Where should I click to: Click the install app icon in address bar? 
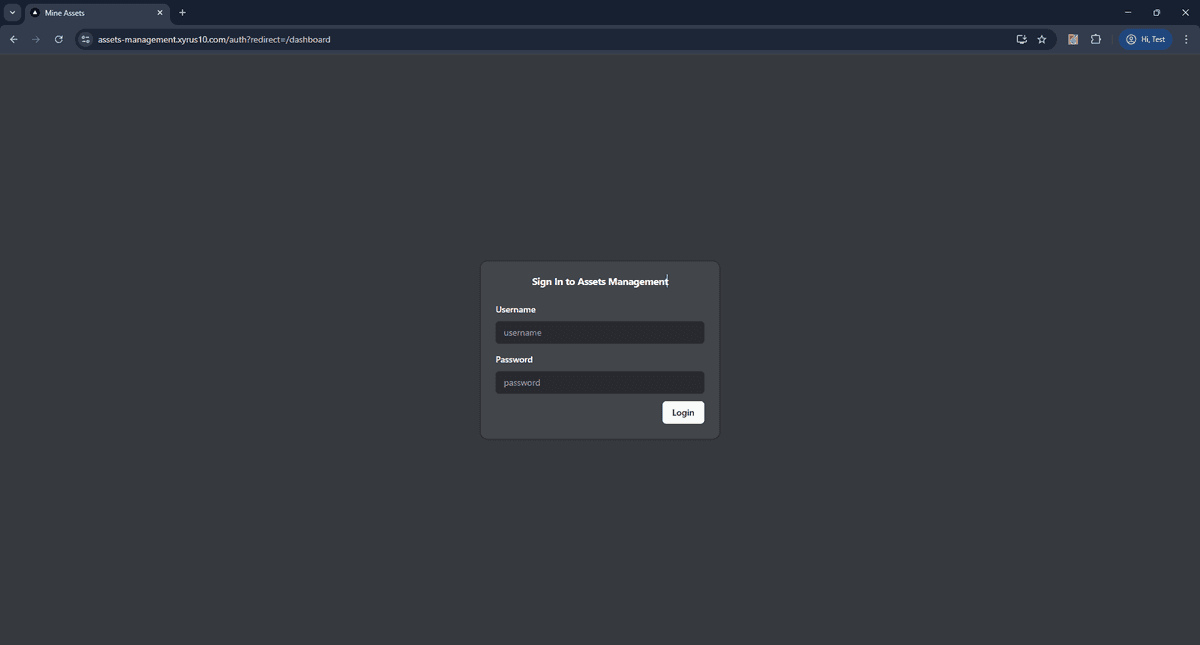(x=1021, y=39)
